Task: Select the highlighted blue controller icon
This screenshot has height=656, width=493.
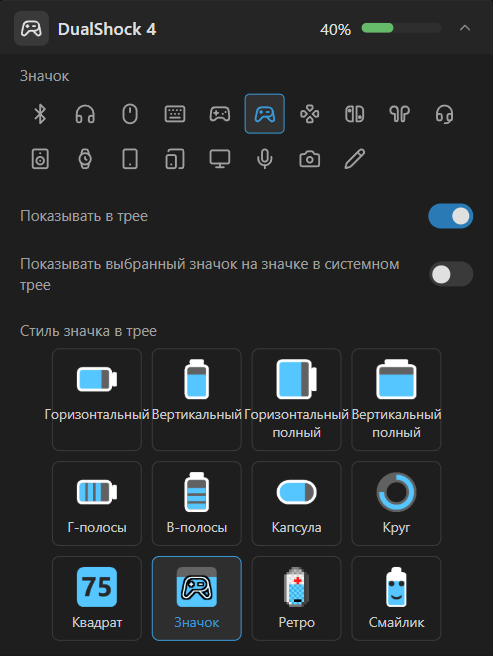Action: [264, 114]
